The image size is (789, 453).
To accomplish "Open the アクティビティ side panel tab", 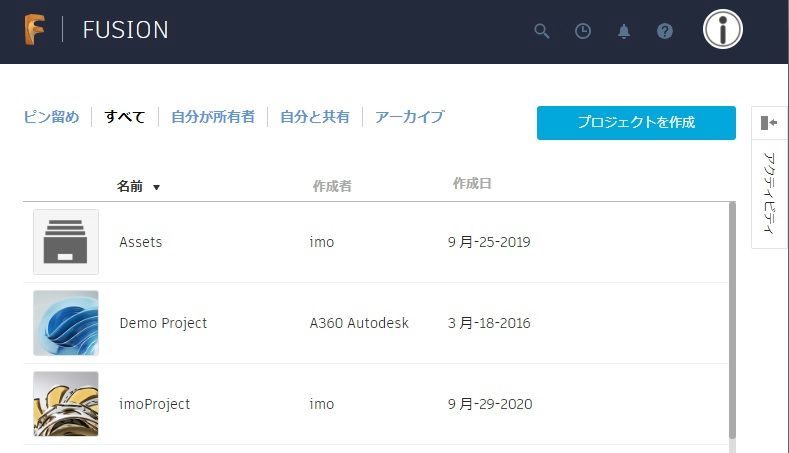I will click(769, 193).
